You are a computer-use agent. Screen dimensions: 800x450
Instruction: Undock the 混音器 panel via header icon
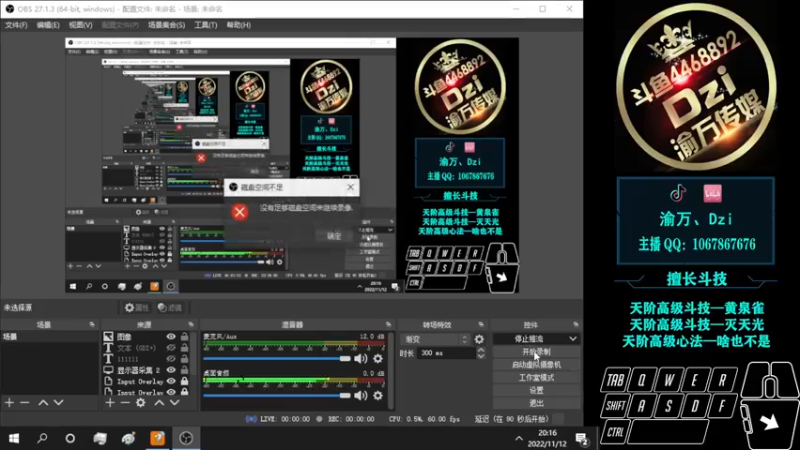pos(388,324)
